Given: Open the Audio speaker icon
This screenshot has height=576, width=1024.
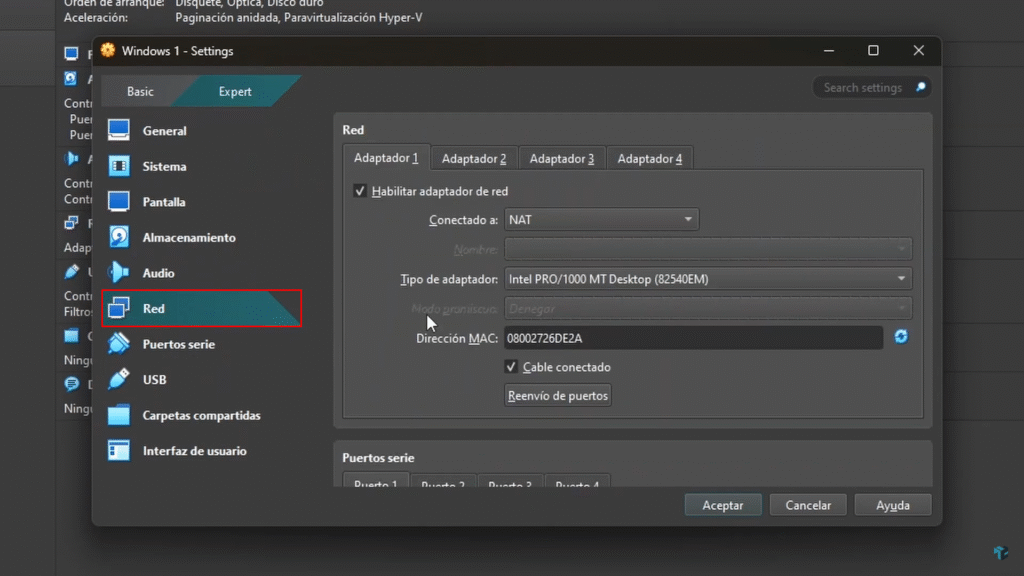Looking at the screenshot, I should point(119,273).
